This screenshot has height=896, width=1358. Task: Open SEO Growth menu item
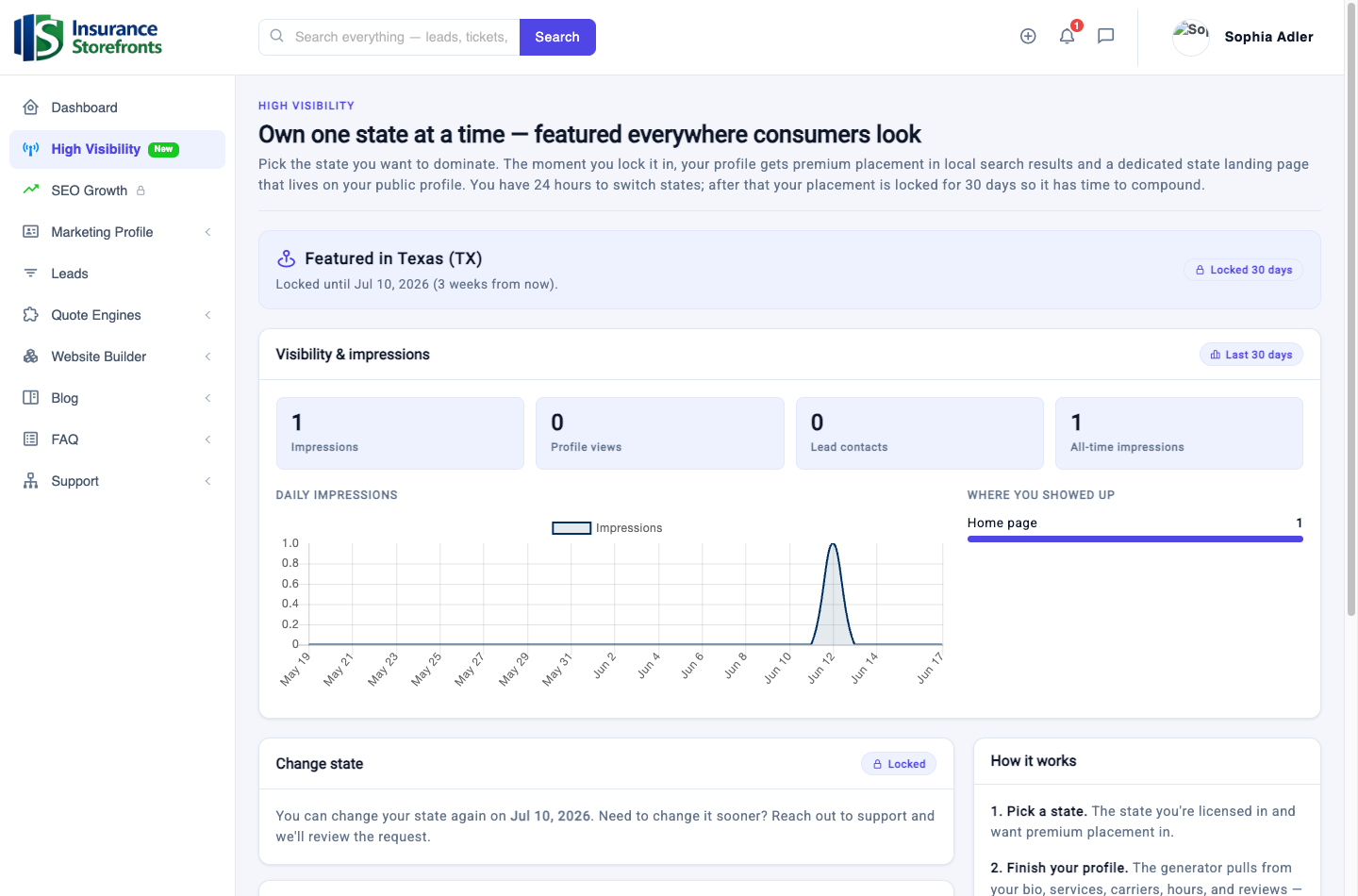pos(117,191)
